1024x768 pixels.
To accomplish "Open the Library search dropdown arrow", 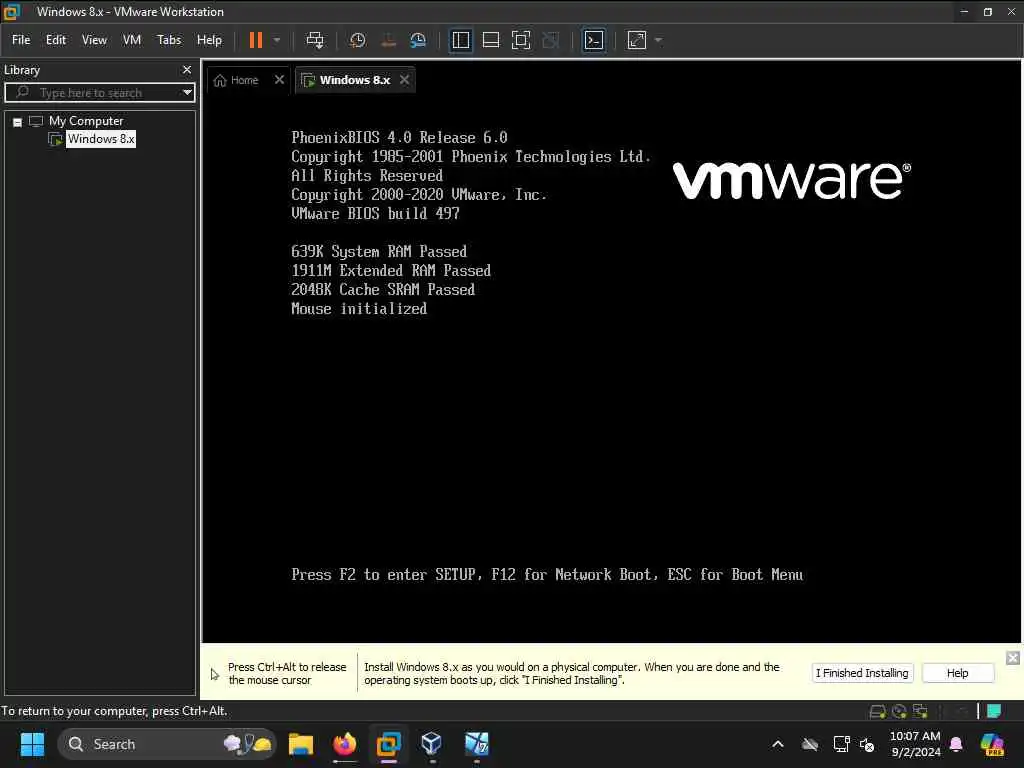I will (187, 93).
